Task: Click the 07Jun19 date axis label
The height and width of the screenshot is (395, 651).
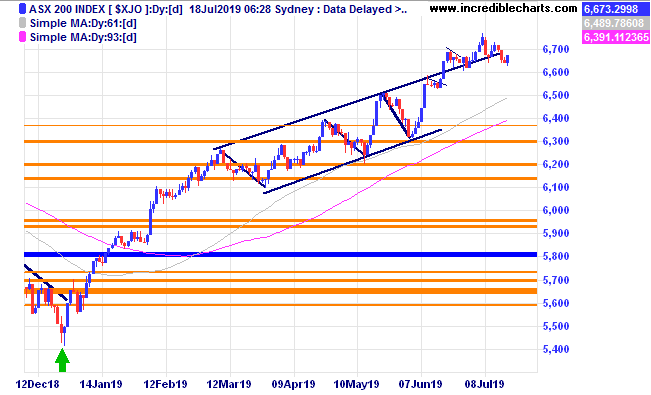Action: (x=421, y=384)
